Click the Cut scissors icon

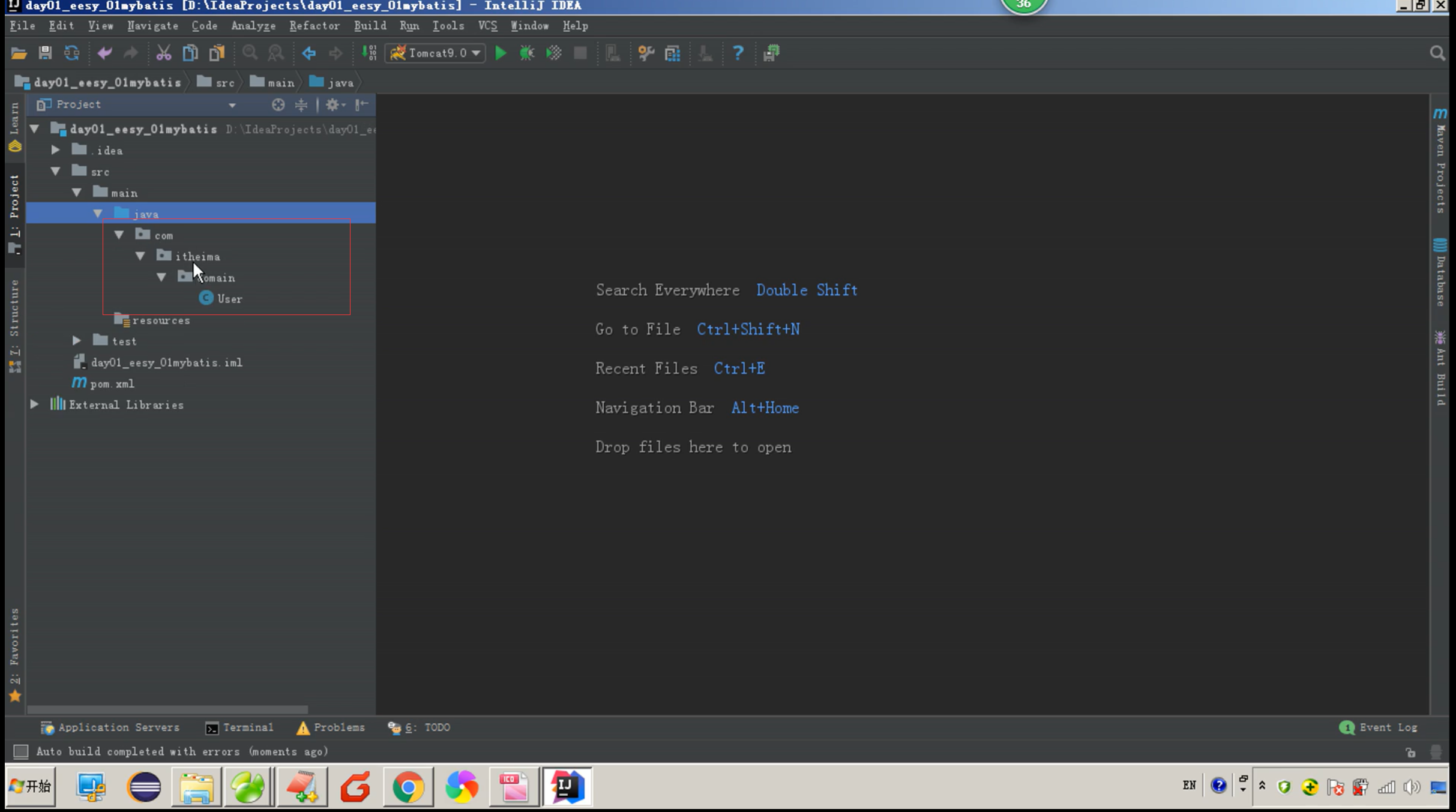[x=163, y=53]
